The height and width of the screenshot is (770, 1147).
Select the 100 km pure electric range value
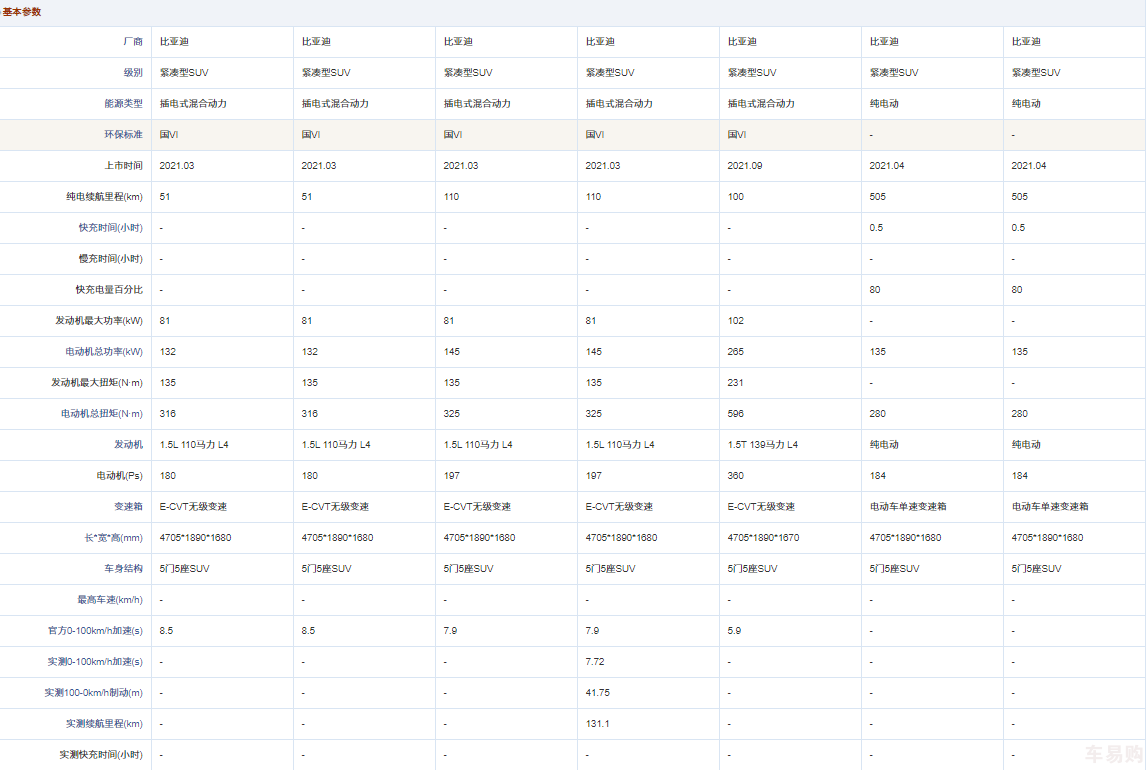point(736,197)
